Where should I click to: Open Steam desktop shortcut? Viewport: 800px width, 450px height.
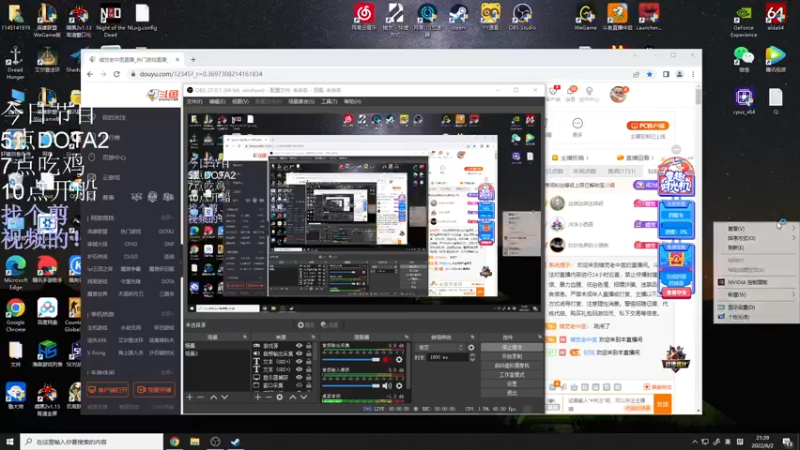pyautogui.click(x=458, y=17)
